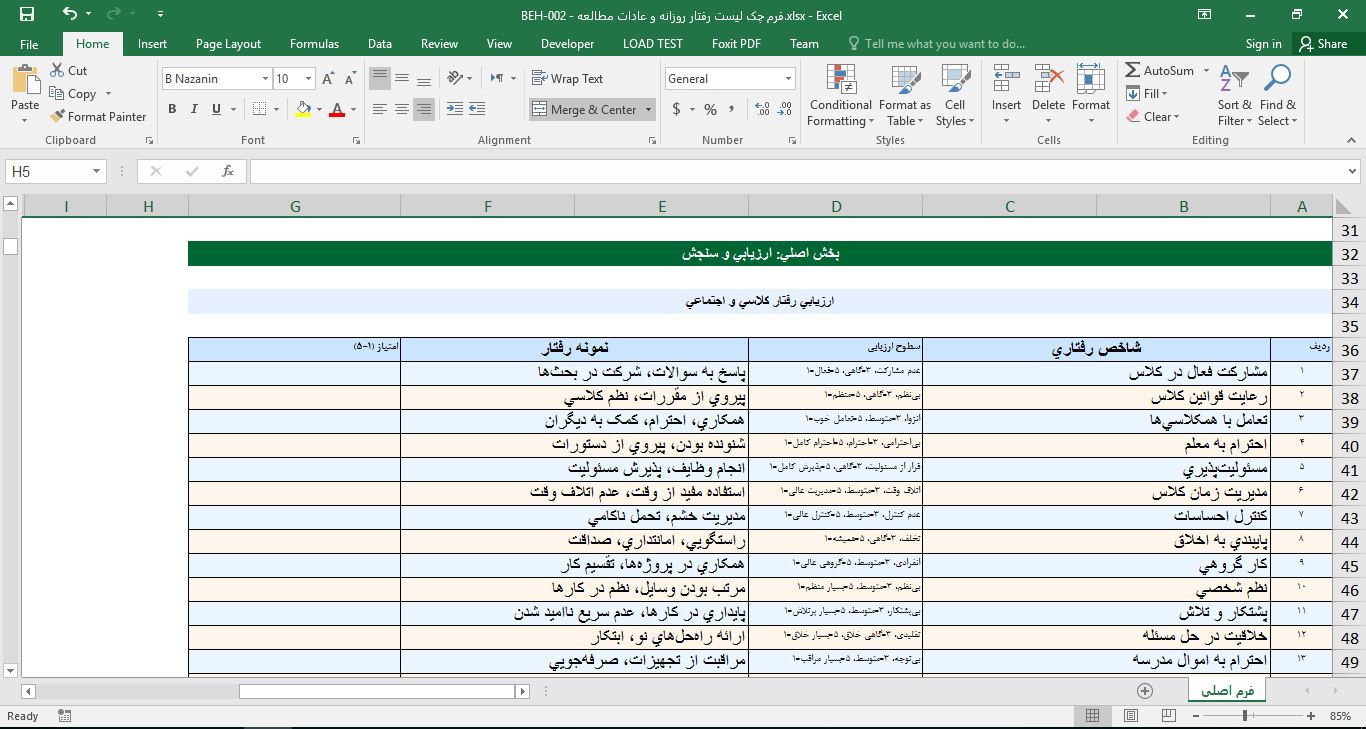Toggle Normal view in status bar
1366x729 pixels.
coord(1093,716)
